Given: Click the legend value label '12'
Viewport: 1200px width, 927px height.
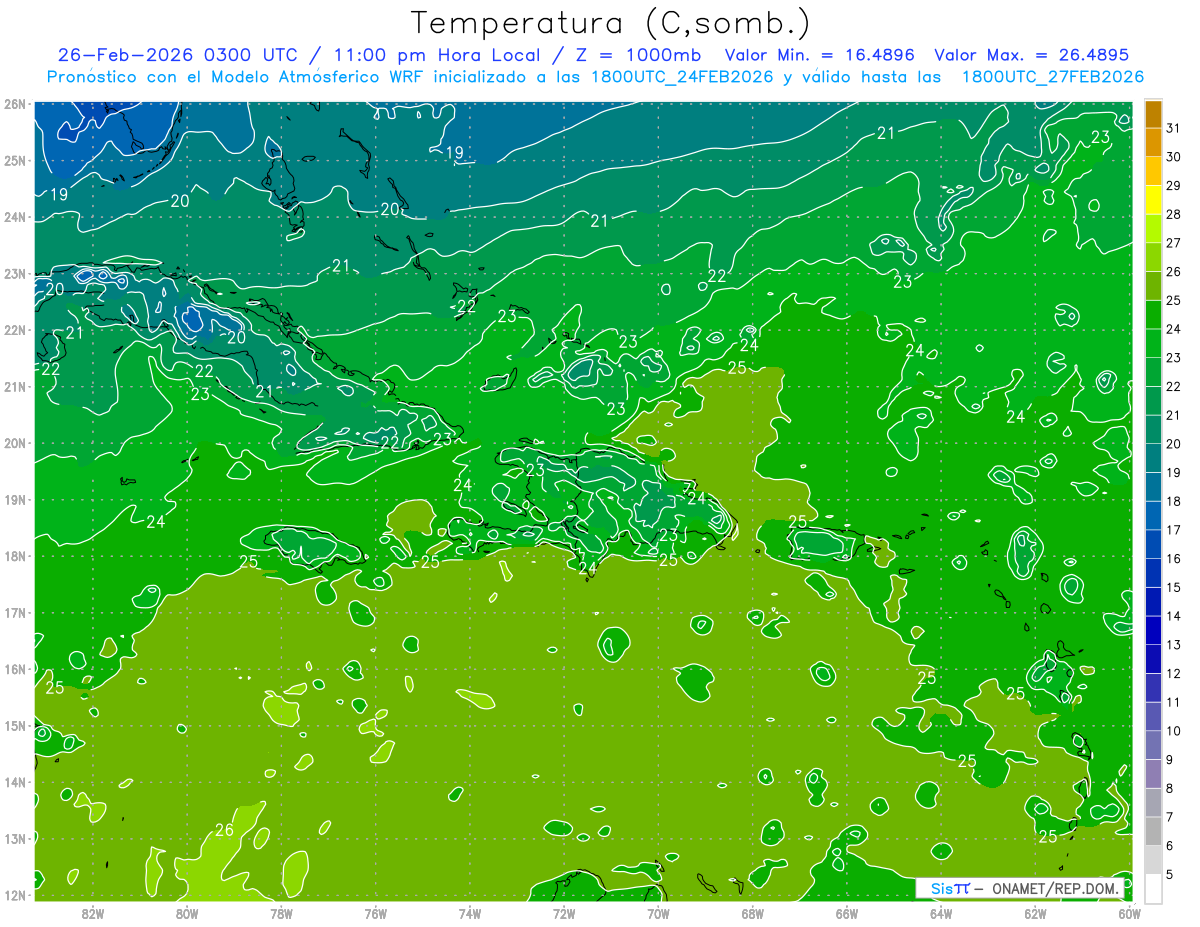Looking at the screenshot, I should pyautogui.click(x=1174, y=674).
